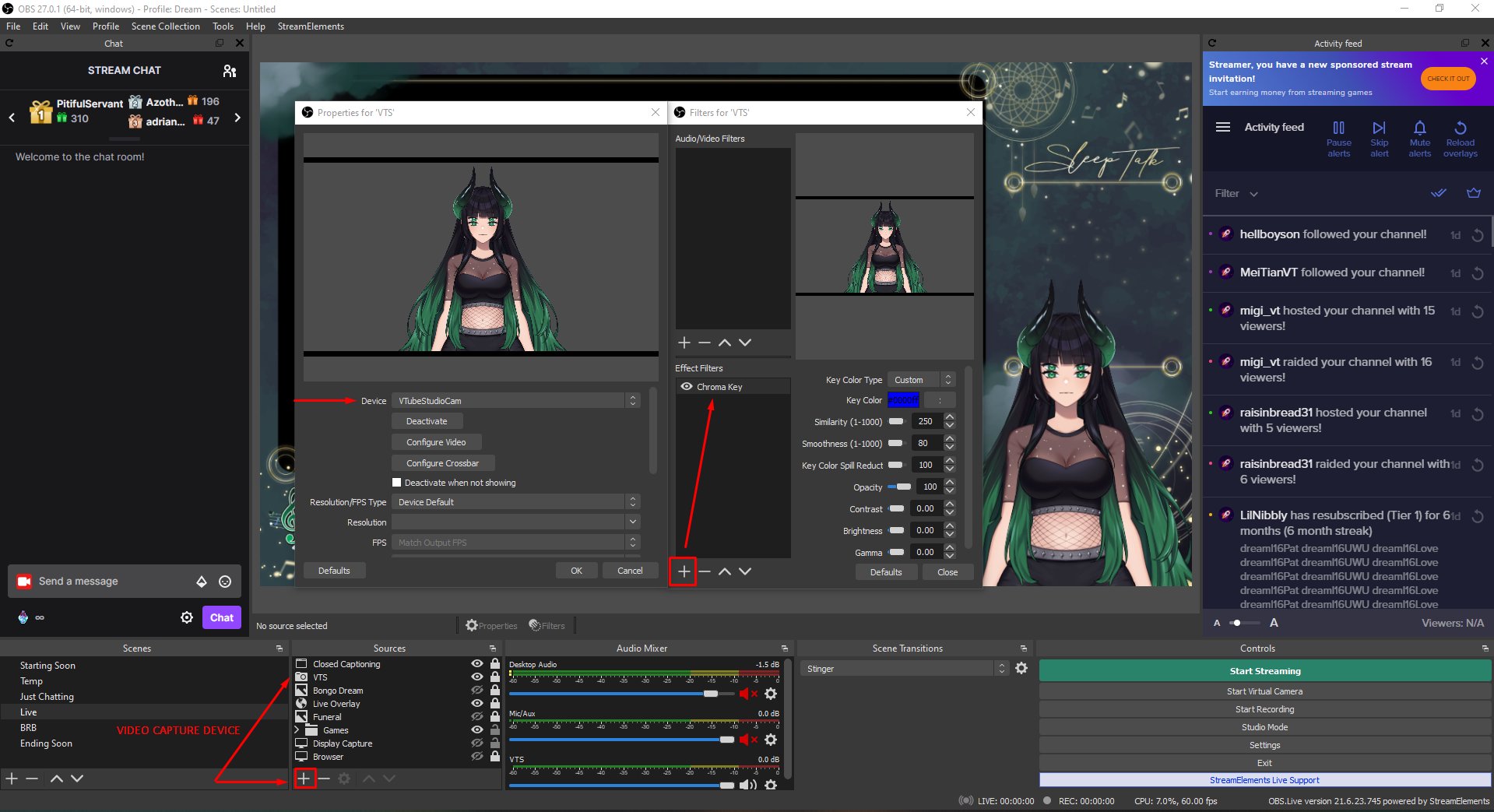Reload overlays from the activity feed
This screenshot has width=1494, height=812.
tap(1461, 136)
